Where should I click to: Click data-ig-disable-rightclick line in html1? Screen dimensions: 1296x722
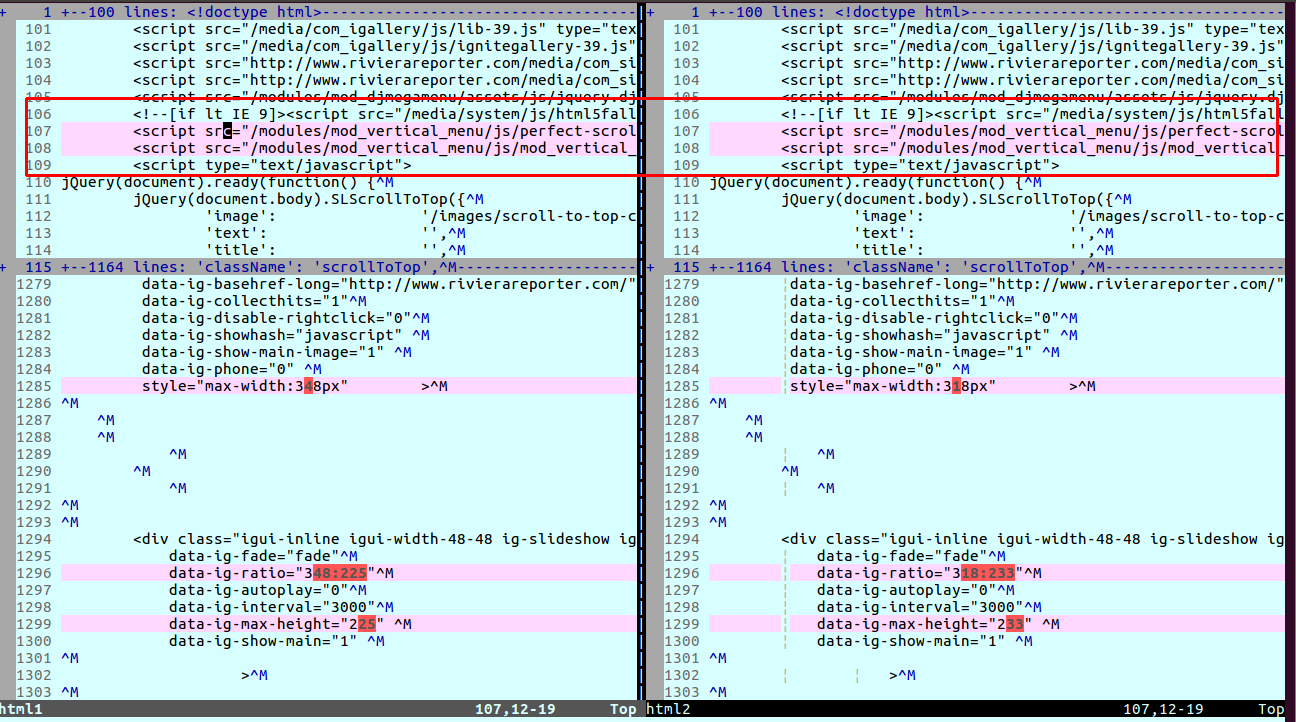pos(286,318)
